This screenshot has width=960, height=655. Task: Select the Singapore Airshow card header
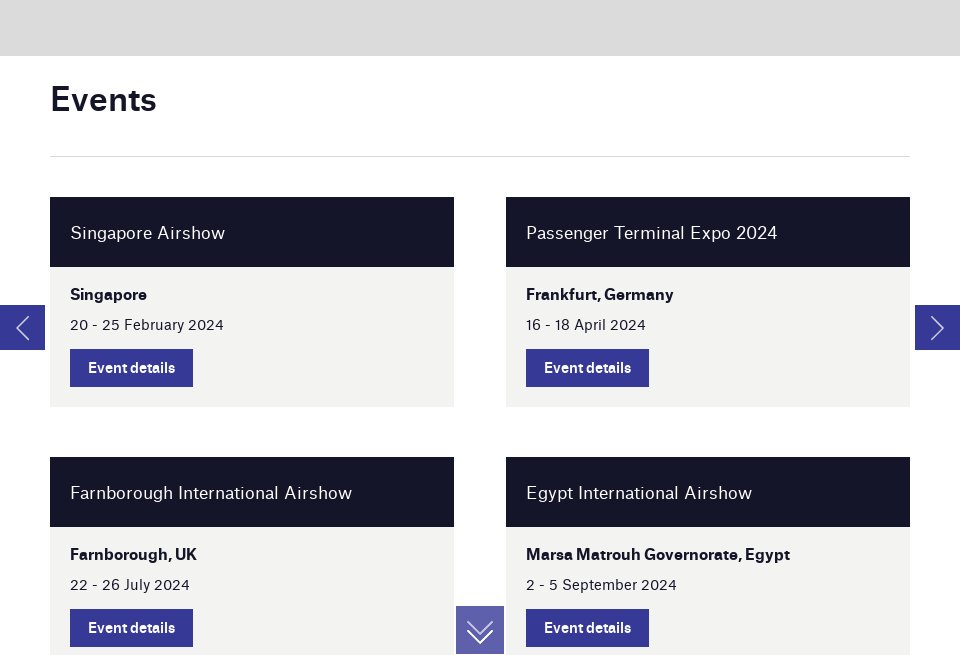(147, 232)
